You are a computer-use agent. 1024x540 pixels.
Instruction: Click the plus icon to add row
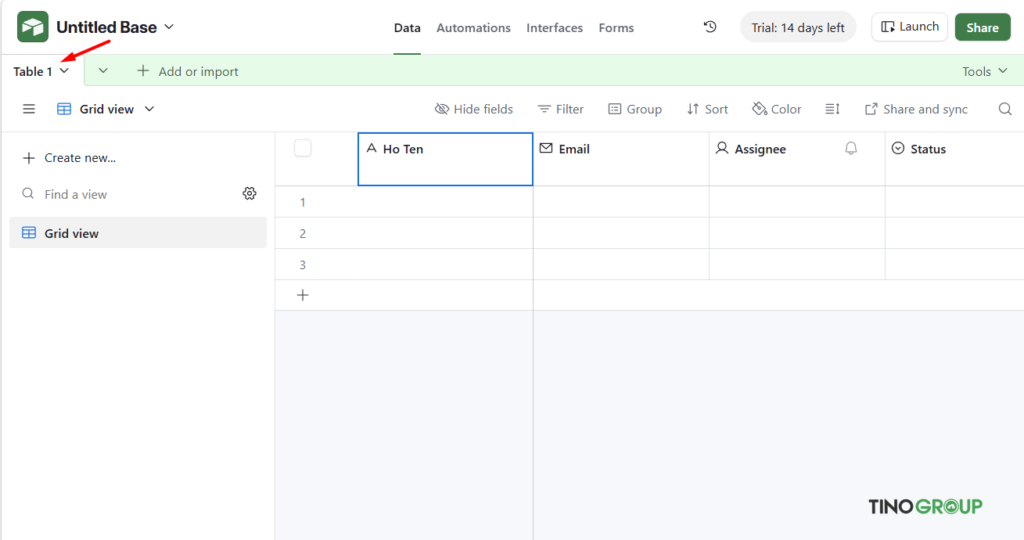pyautogui.click(x=302, y=295)
